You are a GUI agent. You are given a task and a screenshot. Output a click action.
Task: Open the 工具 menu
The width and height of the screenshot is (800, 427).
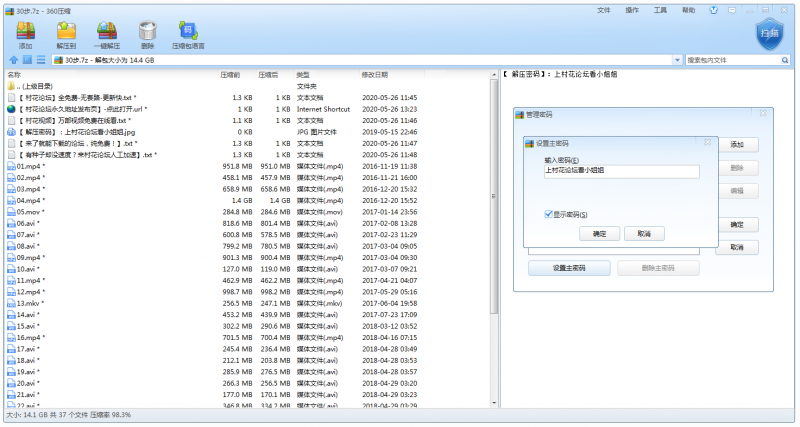(660, 9)
